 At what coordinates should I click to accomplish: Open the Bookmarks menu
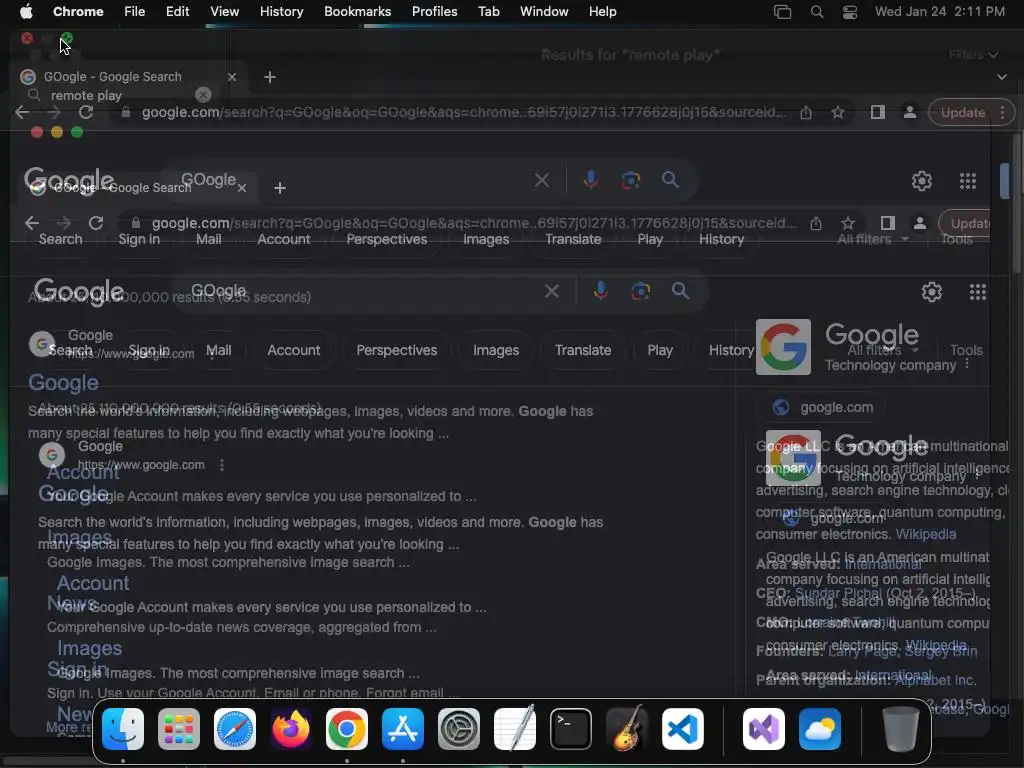pyautogui.click(x=357, y=12)
